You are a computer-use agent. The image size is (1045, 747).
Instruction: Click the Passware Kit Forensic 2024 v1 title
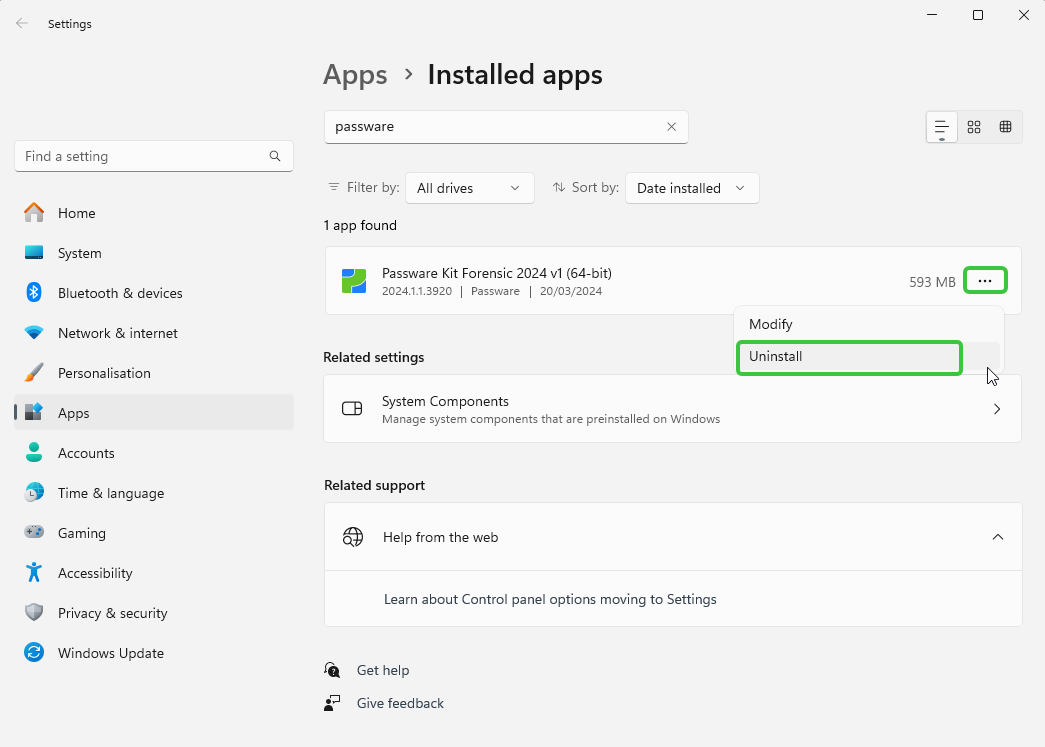point(497,273)
